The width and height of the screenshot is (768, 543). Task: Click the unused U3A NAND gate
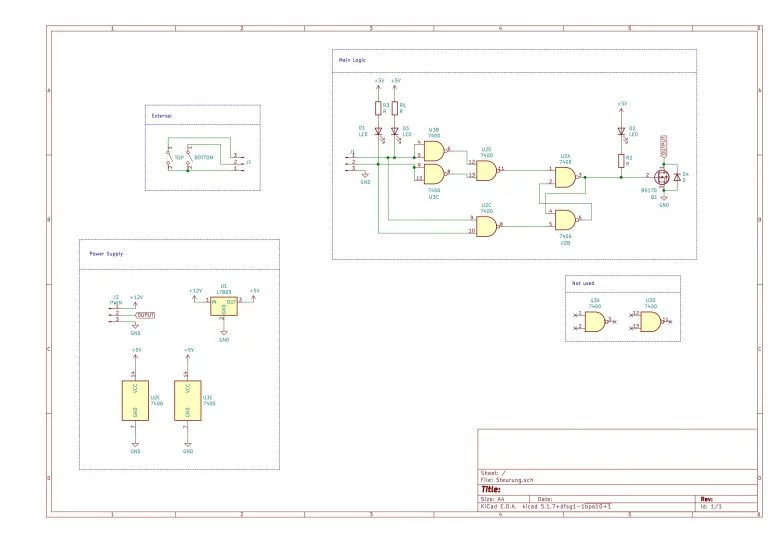coord(596,322)
